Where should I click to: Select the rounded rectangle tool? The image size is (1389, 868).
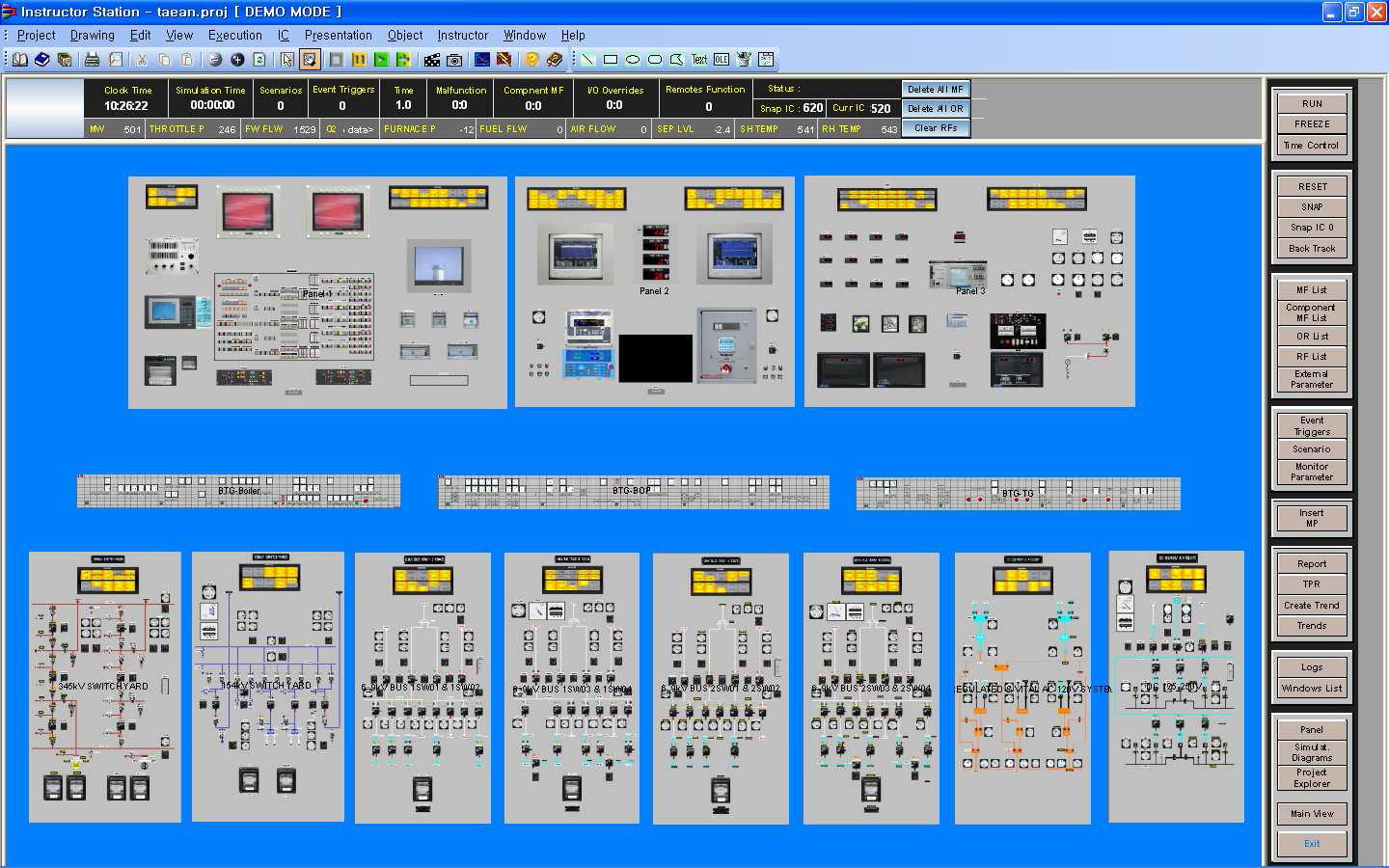655,60
